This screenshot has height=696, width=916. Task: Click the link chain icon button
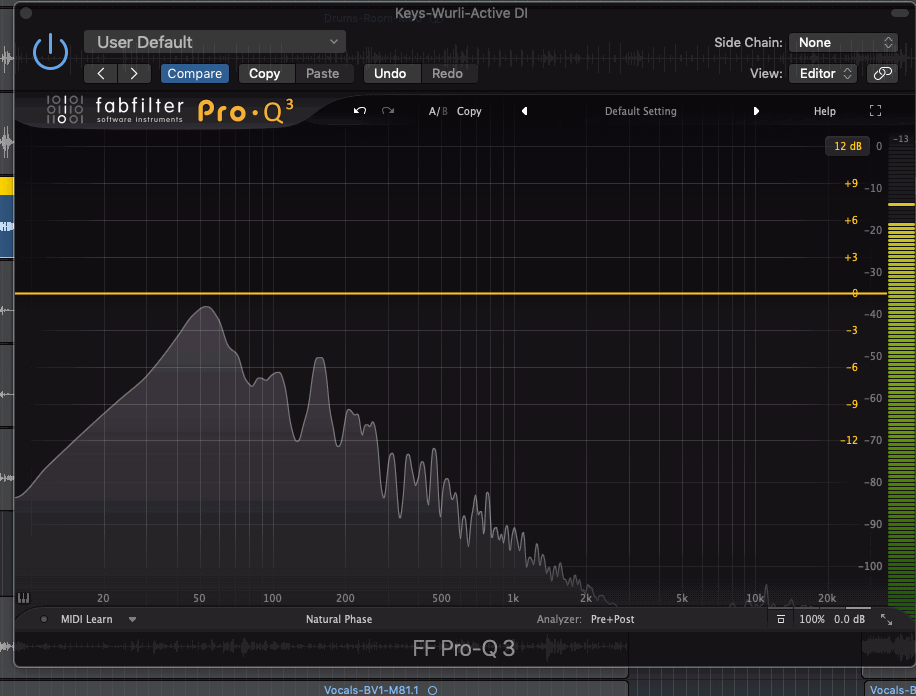point(882,74)
